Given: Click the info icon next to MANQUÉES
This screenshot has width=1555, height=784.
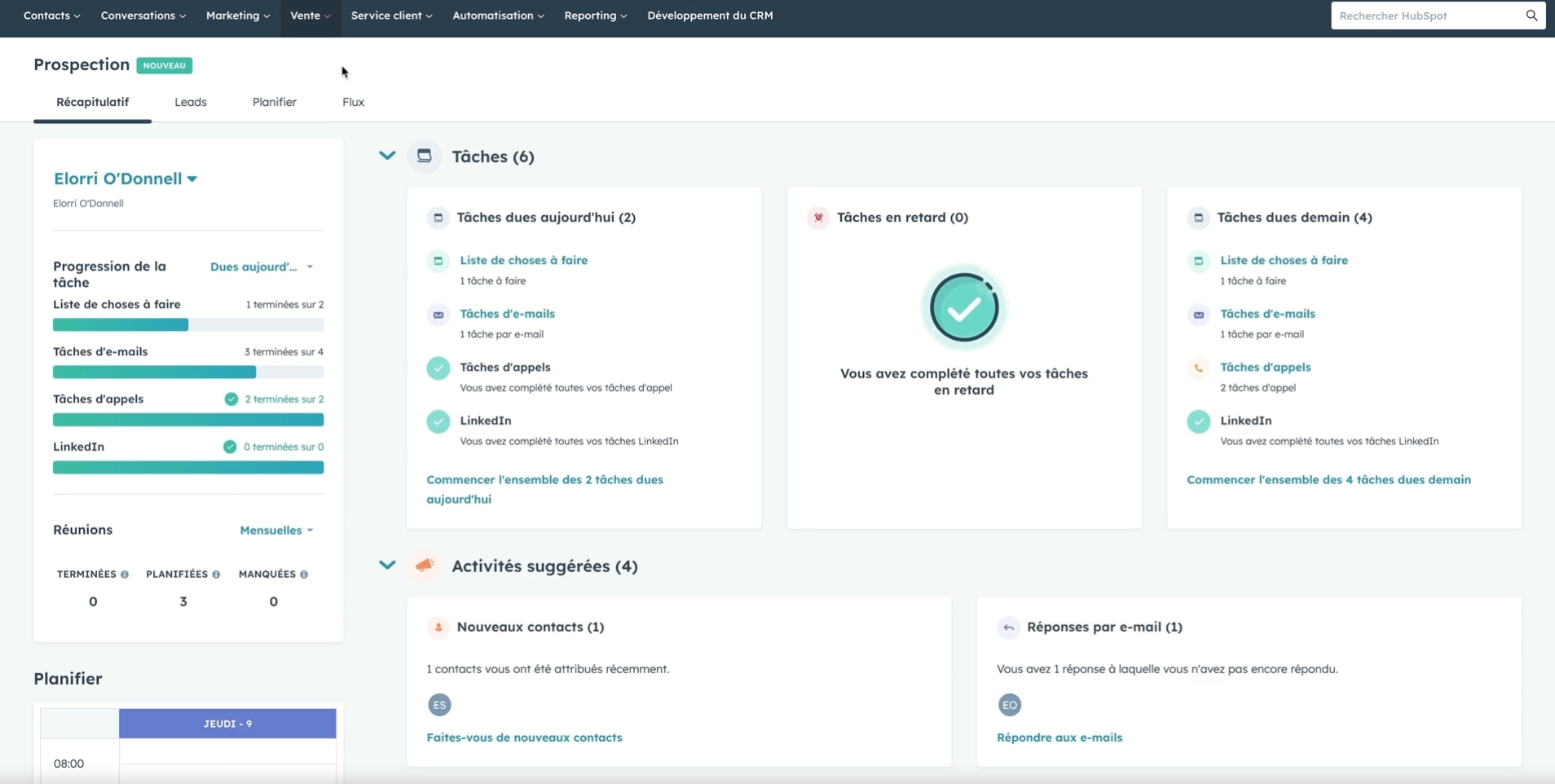Looking at the screenshot, I should pos(304,575).
